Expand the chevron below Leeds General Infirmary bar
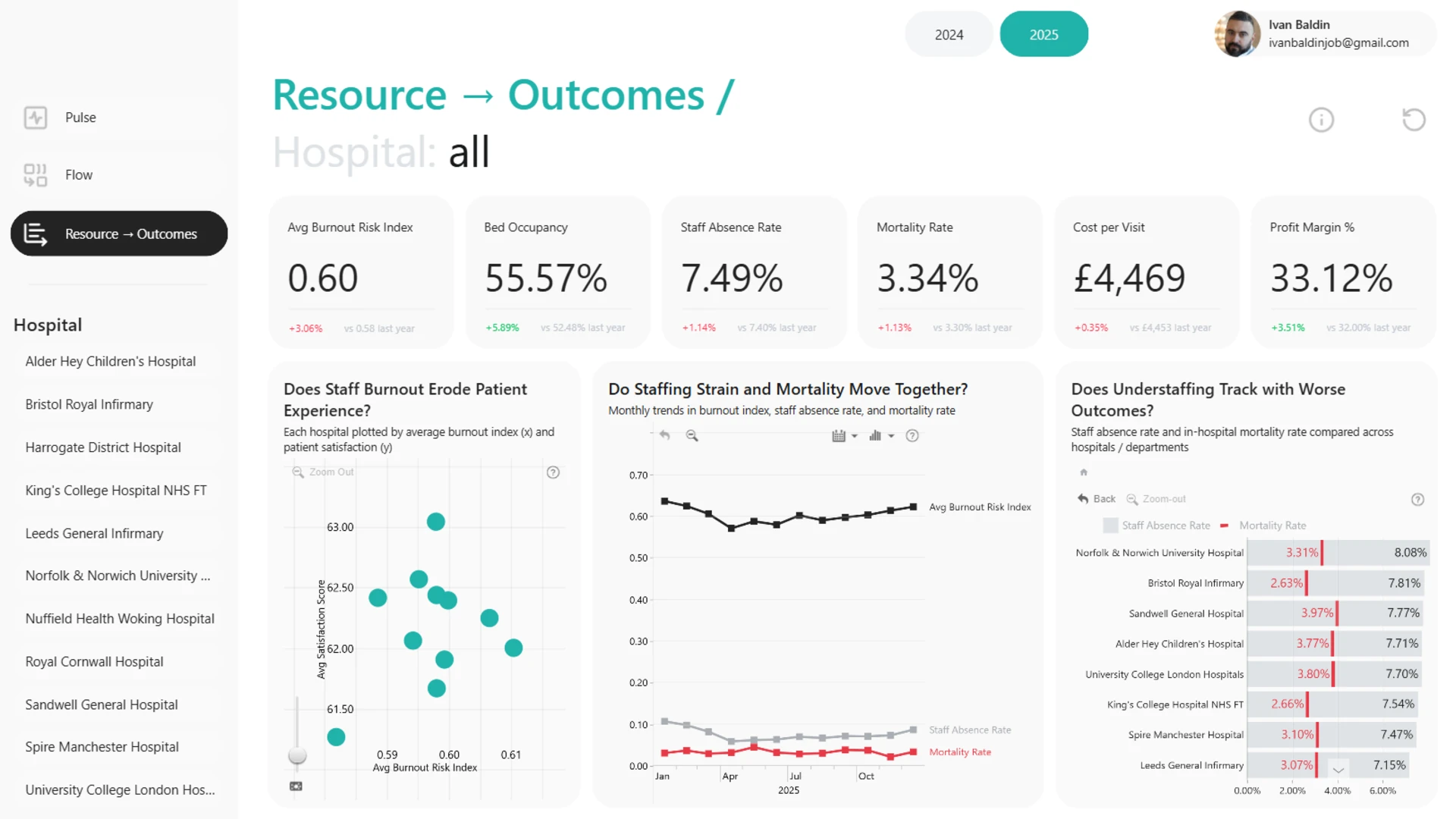This screenshot has height=819, width=1456. [x=1338, y=769]
